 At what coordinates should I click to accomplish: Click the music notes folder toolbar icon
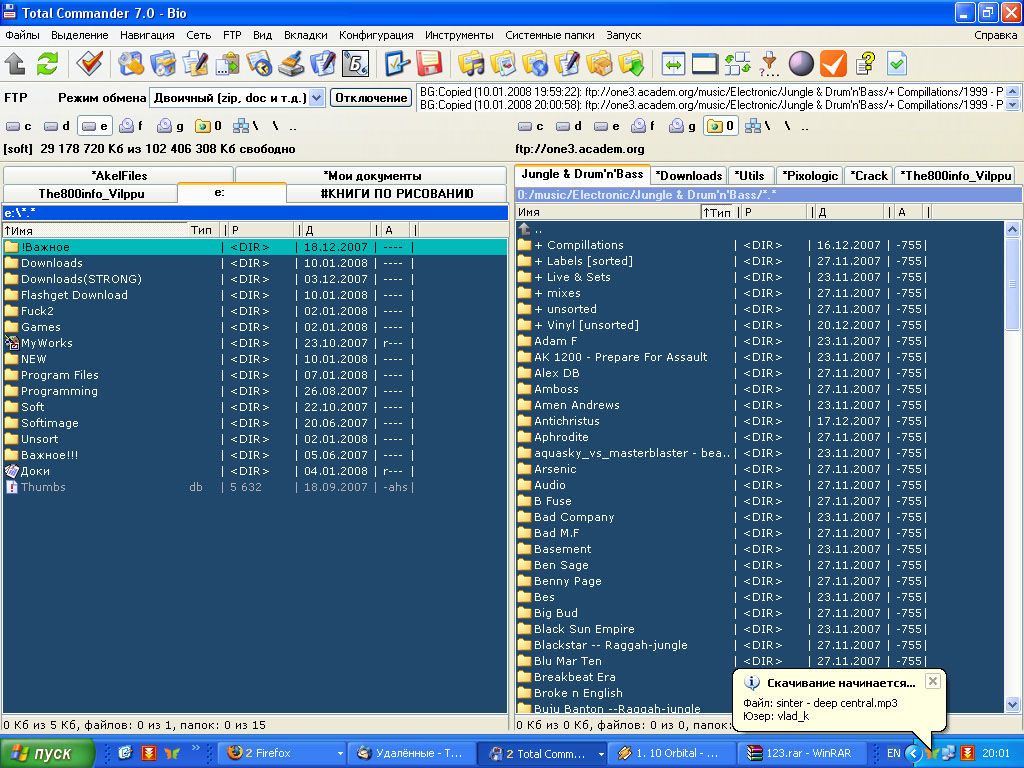471,64
